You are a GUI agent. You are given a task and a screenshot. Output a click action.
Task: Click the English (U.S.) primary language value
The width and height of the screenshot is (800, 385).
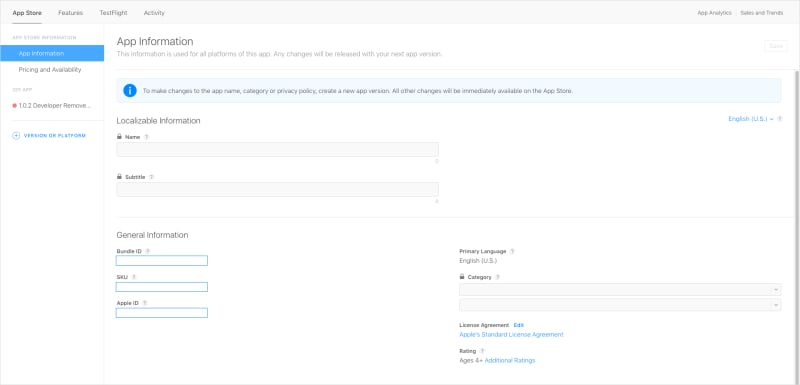pyautogui.click(x=478, y=261)
